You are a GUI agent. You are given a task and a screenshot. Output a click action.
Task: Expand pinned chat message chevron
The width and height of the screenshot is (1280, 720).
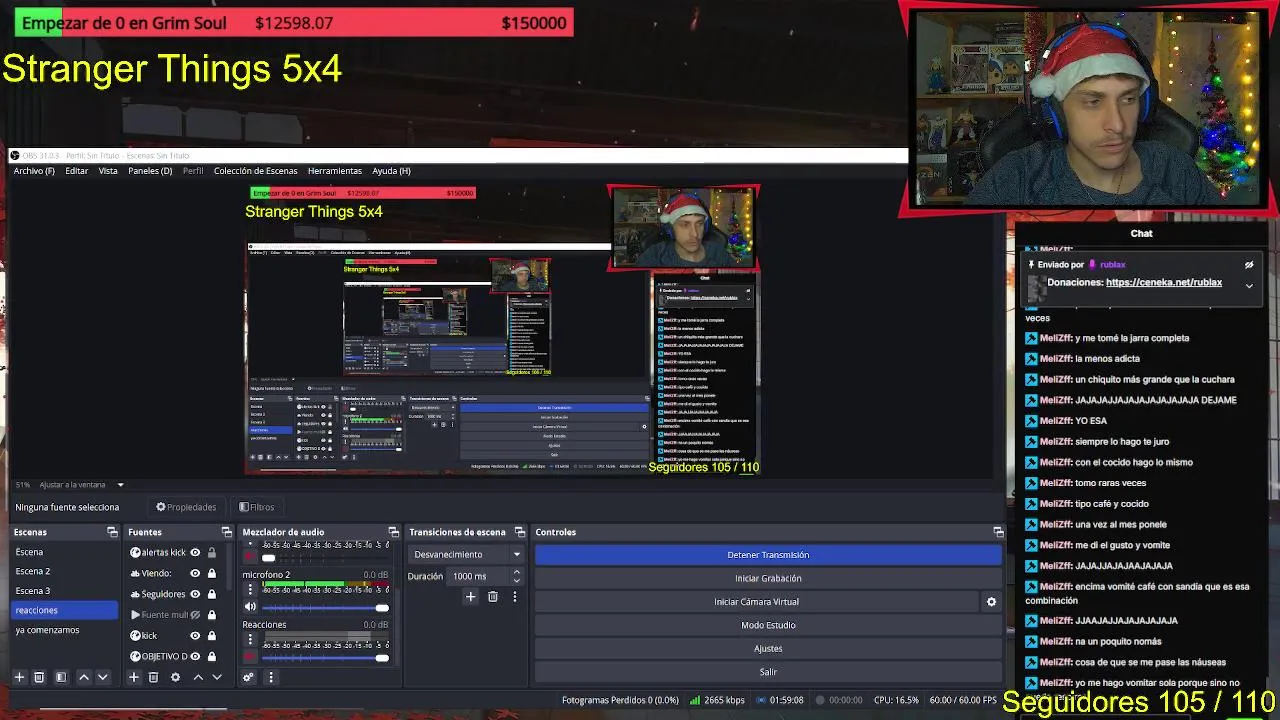pos(1249,286)
